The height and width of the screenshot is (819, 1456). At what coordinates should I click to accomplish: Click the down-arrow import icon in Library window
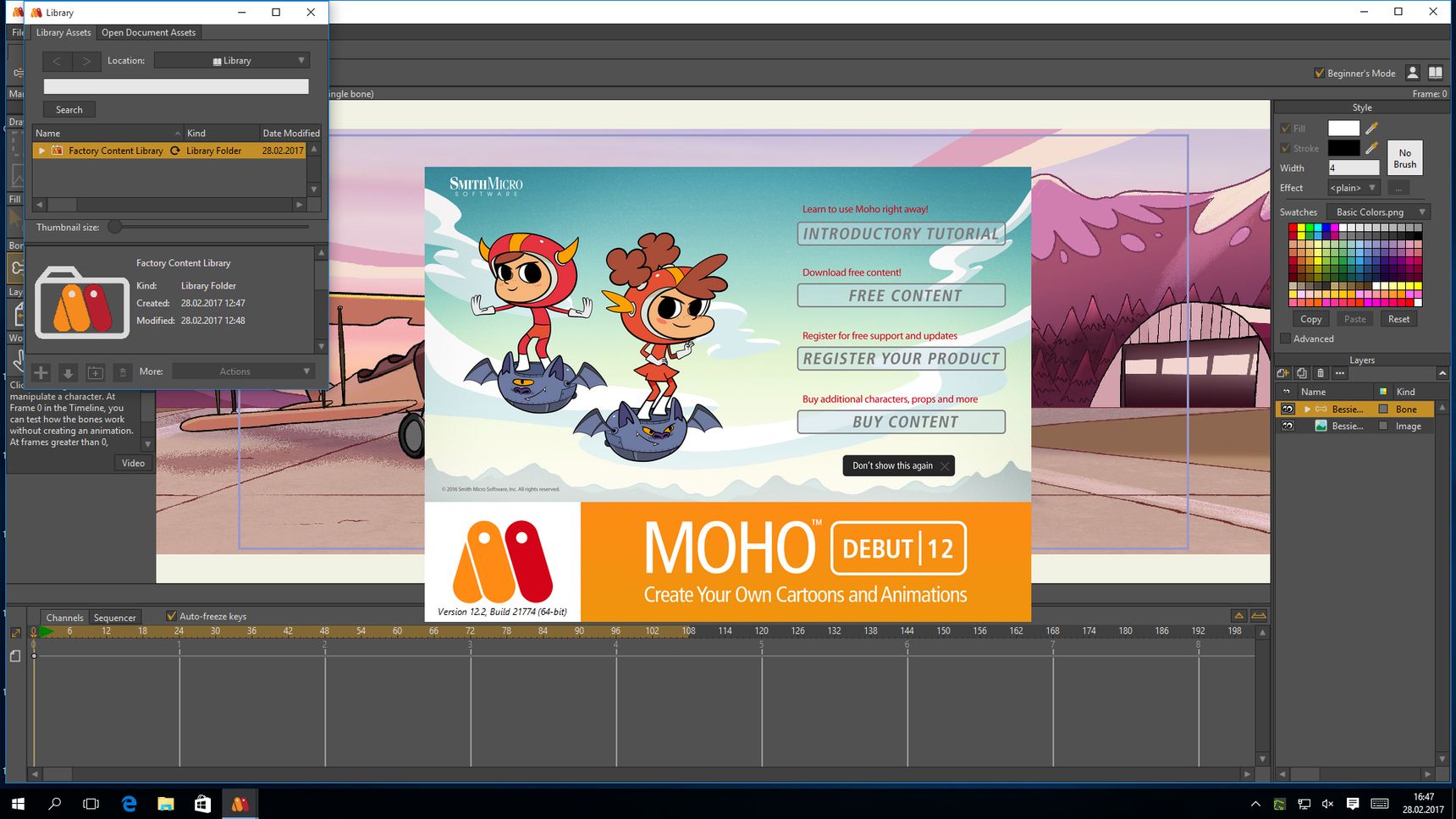tap(69, 372)
